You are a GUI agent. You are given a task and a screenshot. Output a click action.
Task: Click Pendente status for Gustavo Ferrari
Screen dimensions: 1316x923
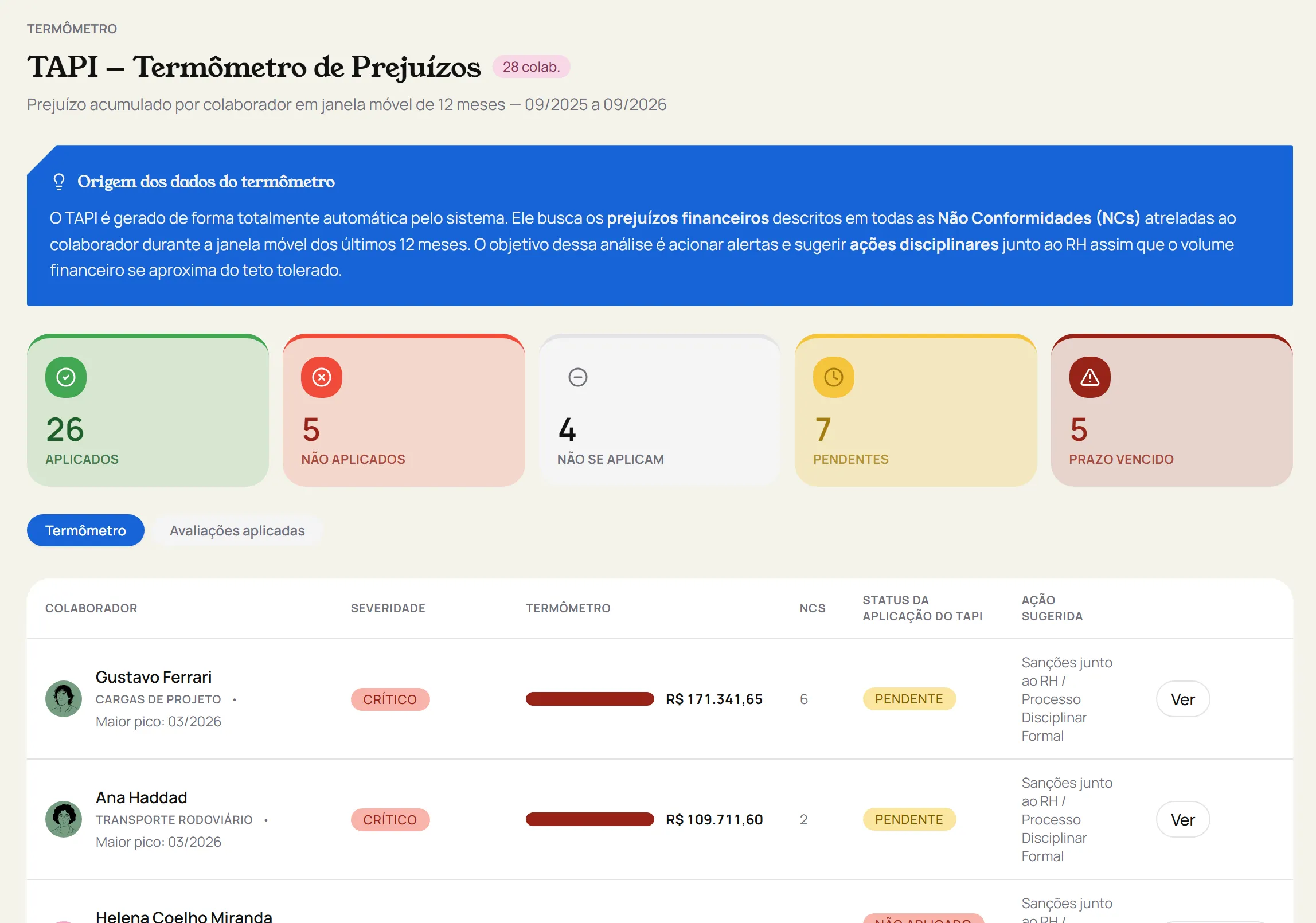[909, 699]
